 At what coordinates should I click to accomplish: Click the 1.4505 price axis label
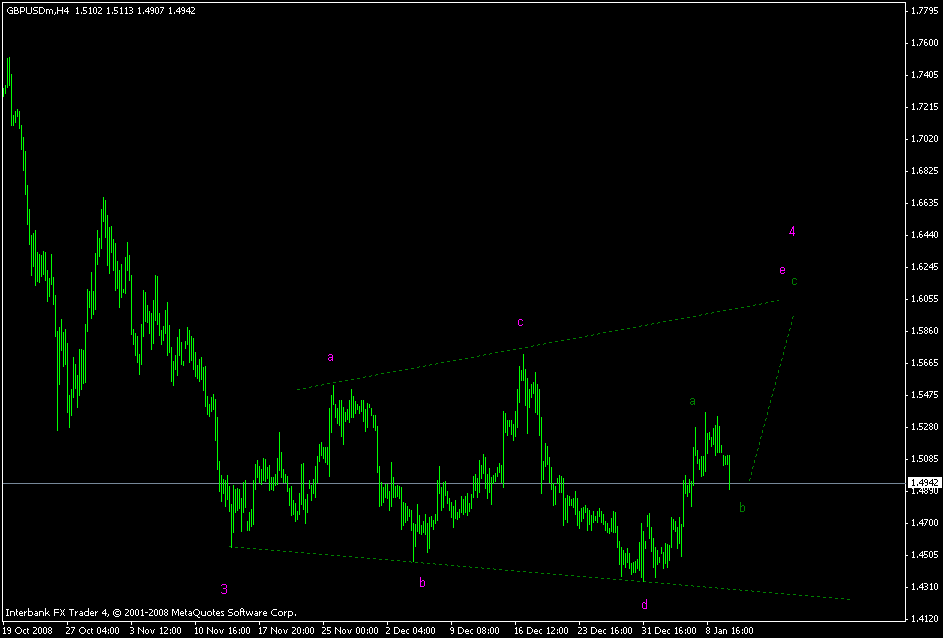(x=924, y=554)
